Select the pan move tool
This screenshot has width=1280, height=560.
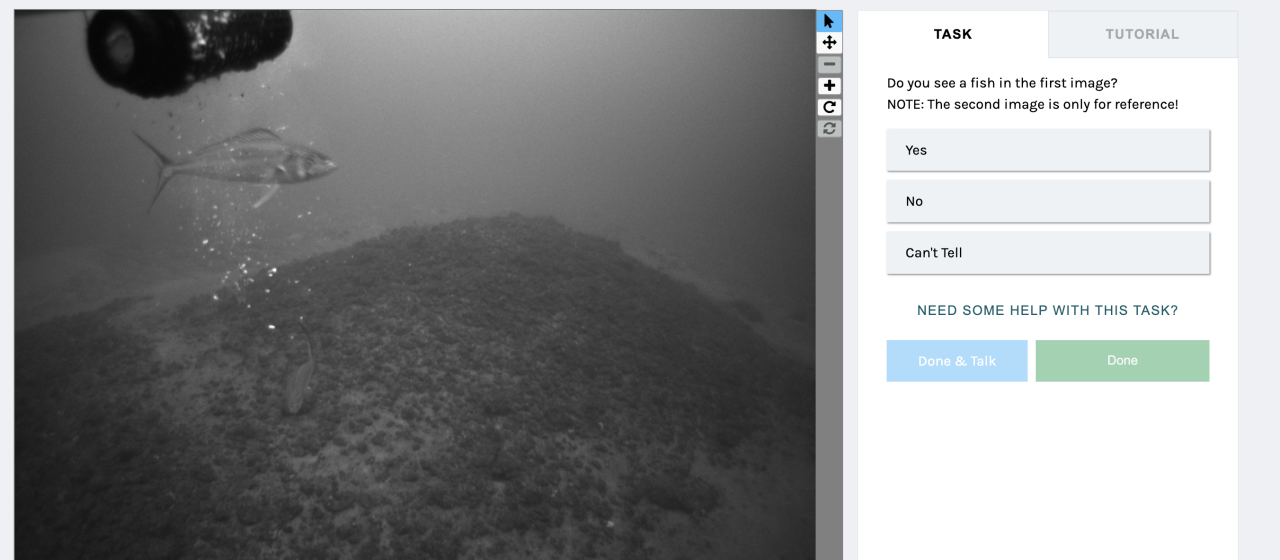pos(829,42)
